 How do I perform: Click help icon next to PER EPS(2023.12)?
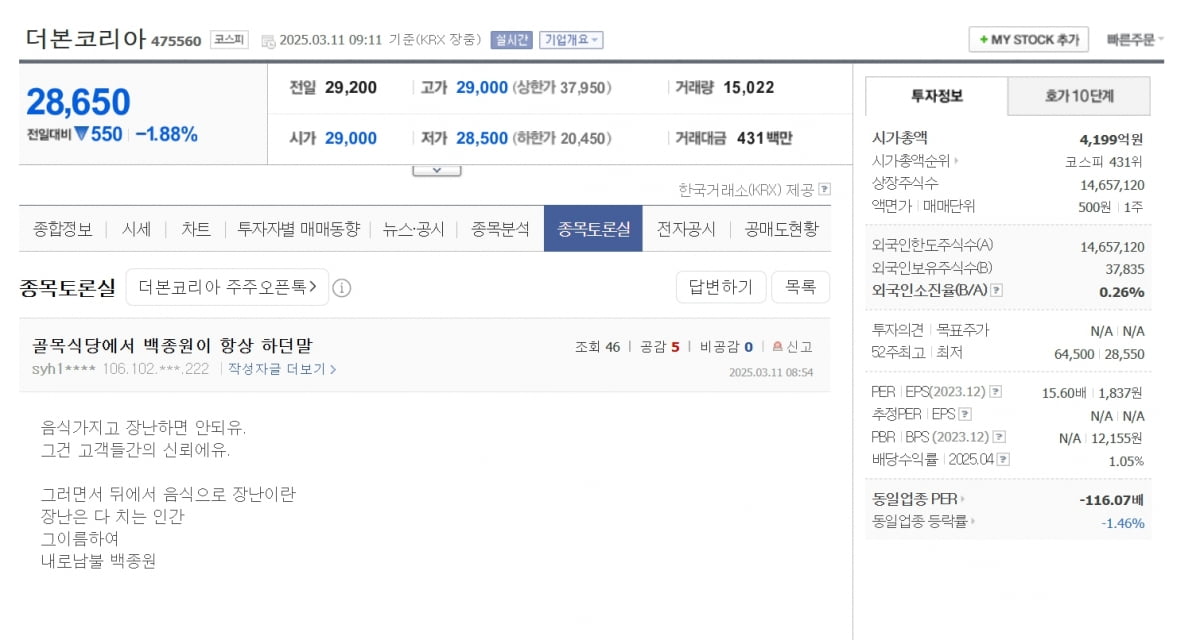pos(996,392)
